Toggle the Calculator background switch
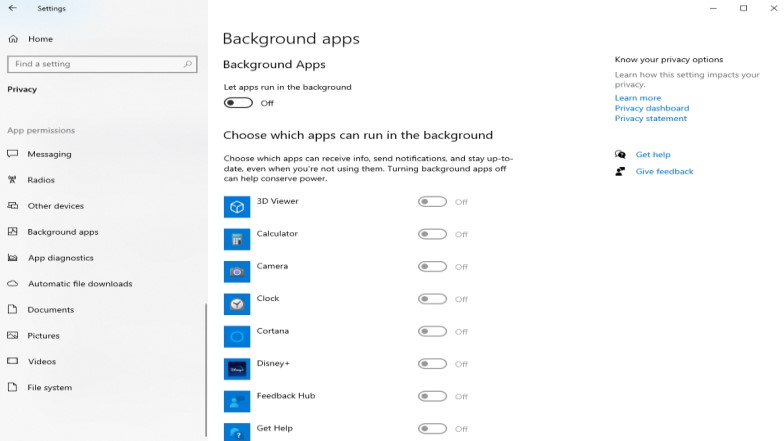This screenshot has width=784, height=441. (432, 234)
